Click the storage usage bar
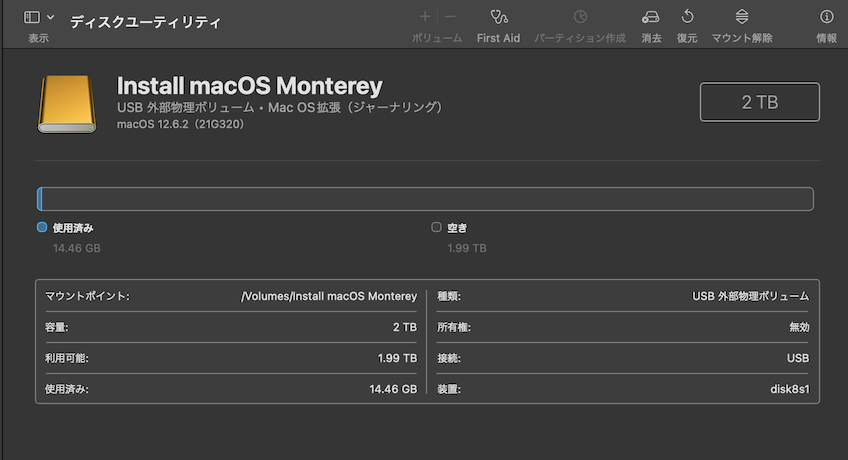The width and height of the screenshot is (848, 460). tap(425, 199)
